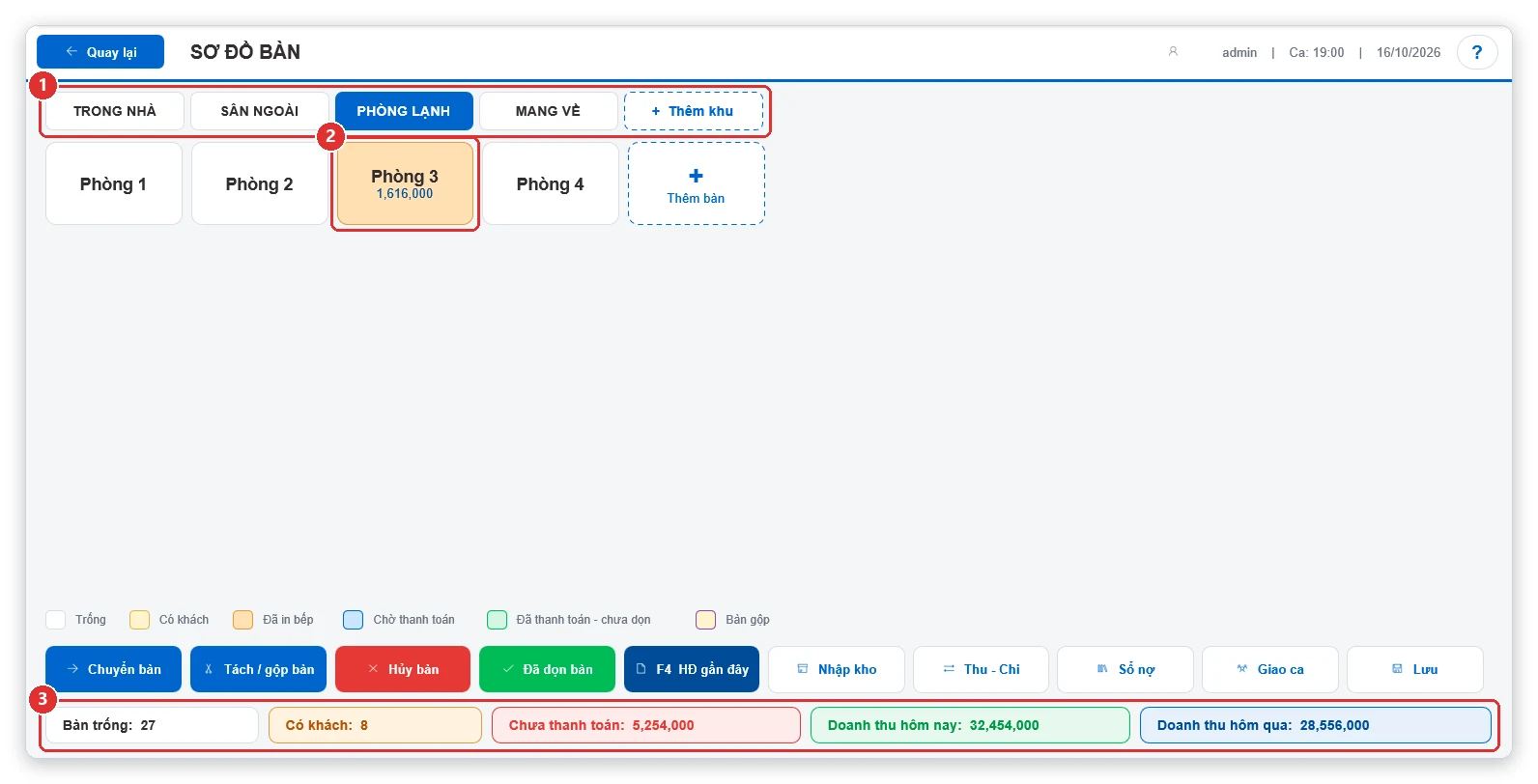Image resolution: width=1538 pixels, height=784 pixels.
Task: Click the date 16/10/2026
Action: tap(1409, 52)
